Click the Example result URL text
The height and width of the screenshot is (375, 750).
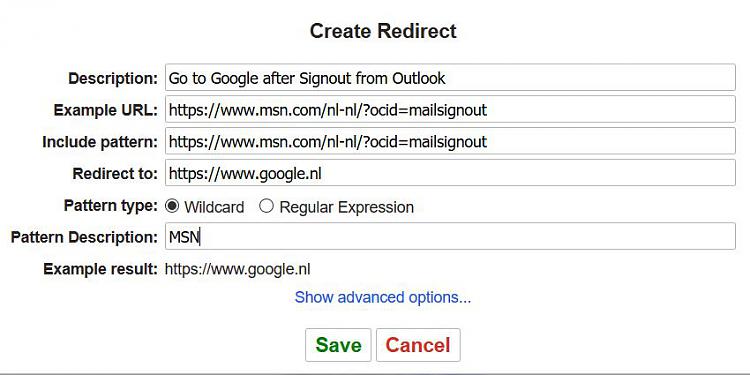[237, 269]
